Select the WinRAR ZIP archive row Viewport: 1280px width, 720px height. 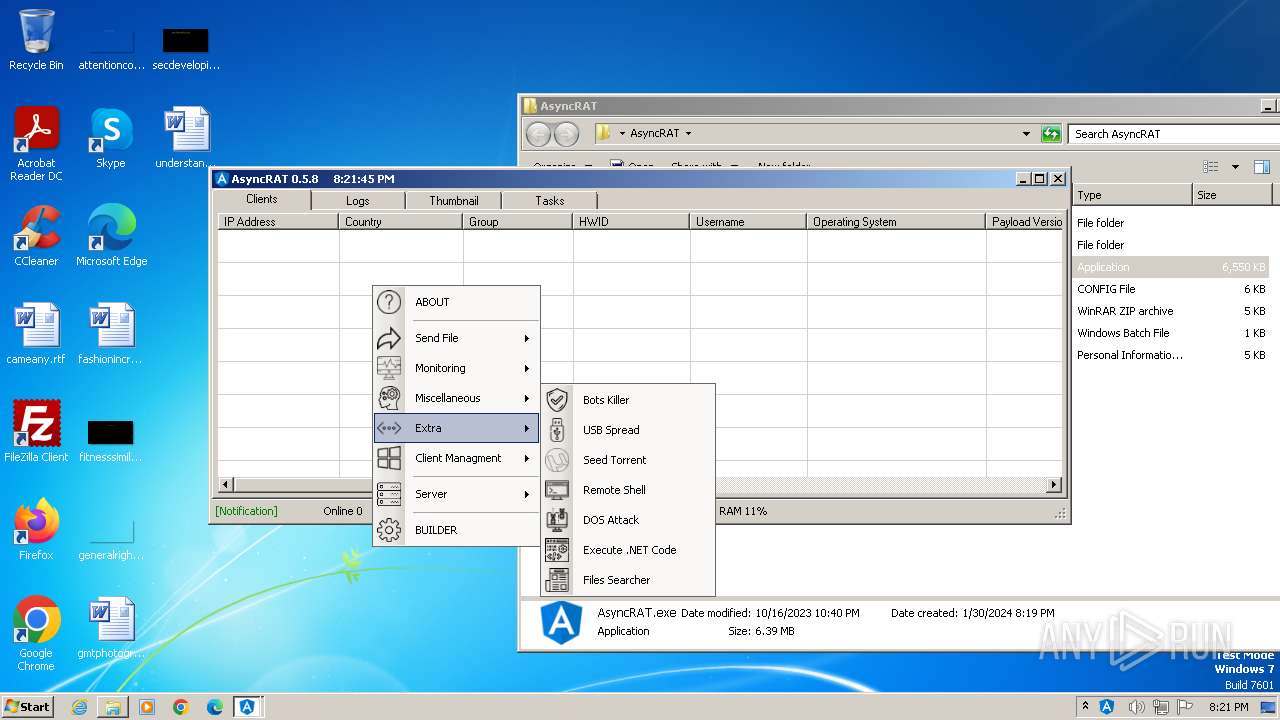[1171, 311]
